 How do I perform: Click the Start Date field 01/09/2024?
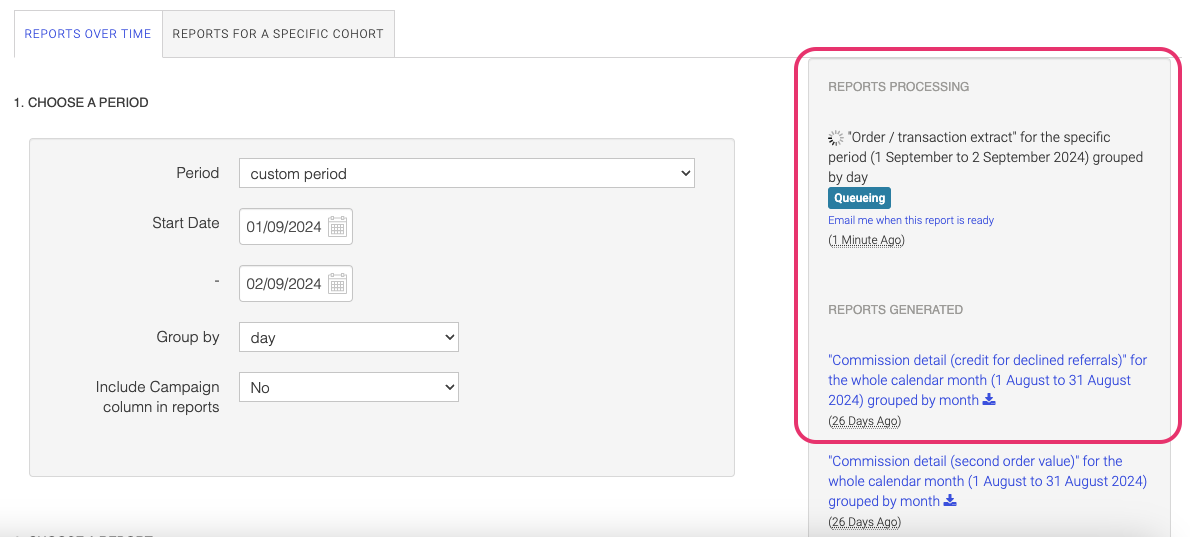click(296, 227)
